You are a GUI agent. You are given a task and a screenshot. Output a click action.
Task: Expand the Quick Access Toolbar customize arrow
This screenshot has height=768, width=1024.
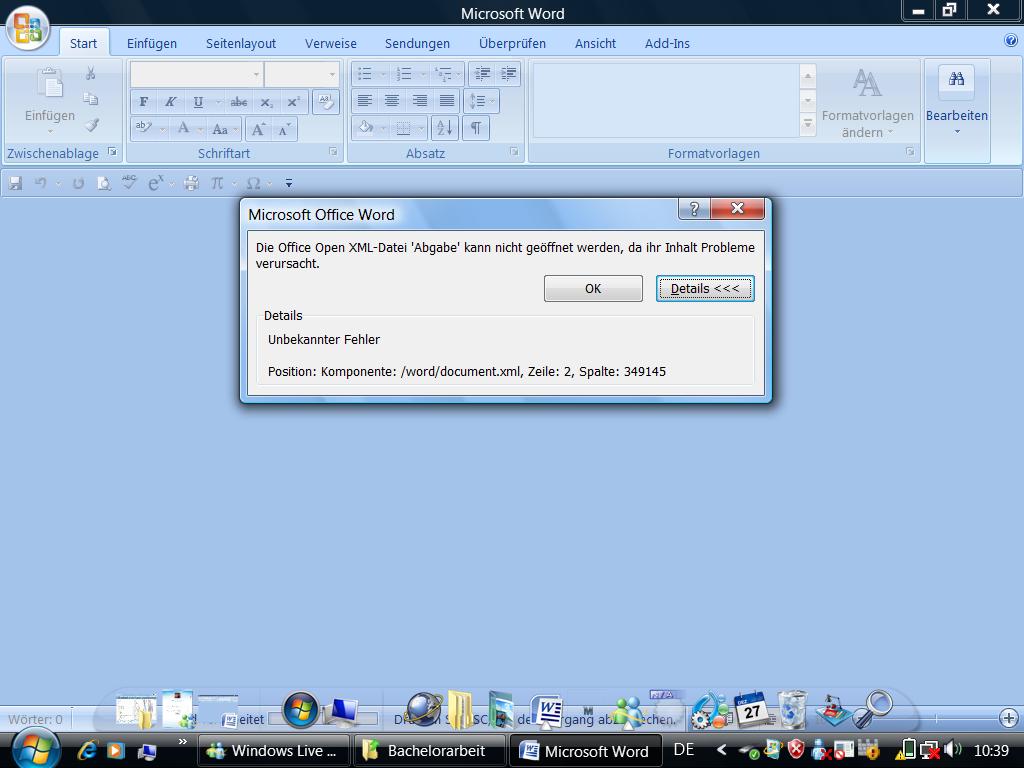[x=289, y=183]
